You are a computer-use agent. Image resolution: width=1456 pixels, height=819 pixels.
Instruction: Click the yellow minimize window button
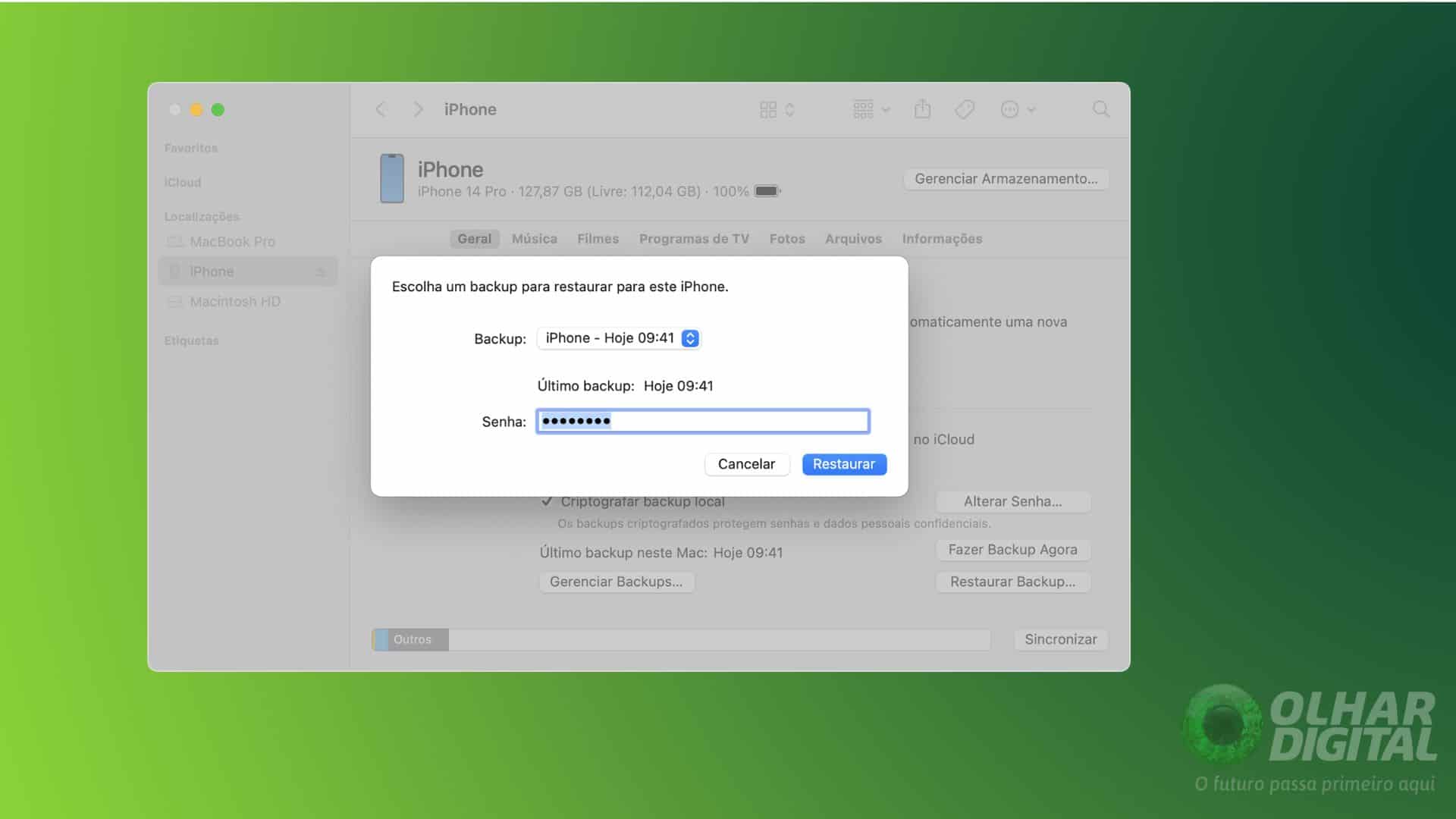click(196, 110)
